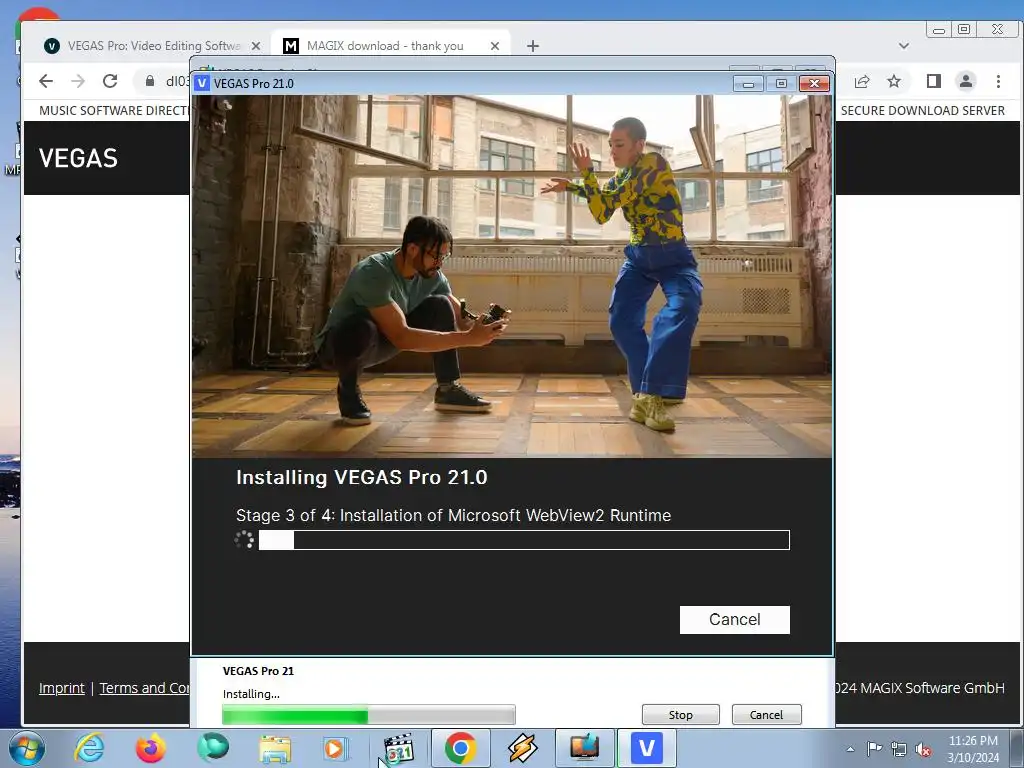Launch Internet Explorer from the taskbar
The width and height of the screenshot is (1024, 768).
89,748
